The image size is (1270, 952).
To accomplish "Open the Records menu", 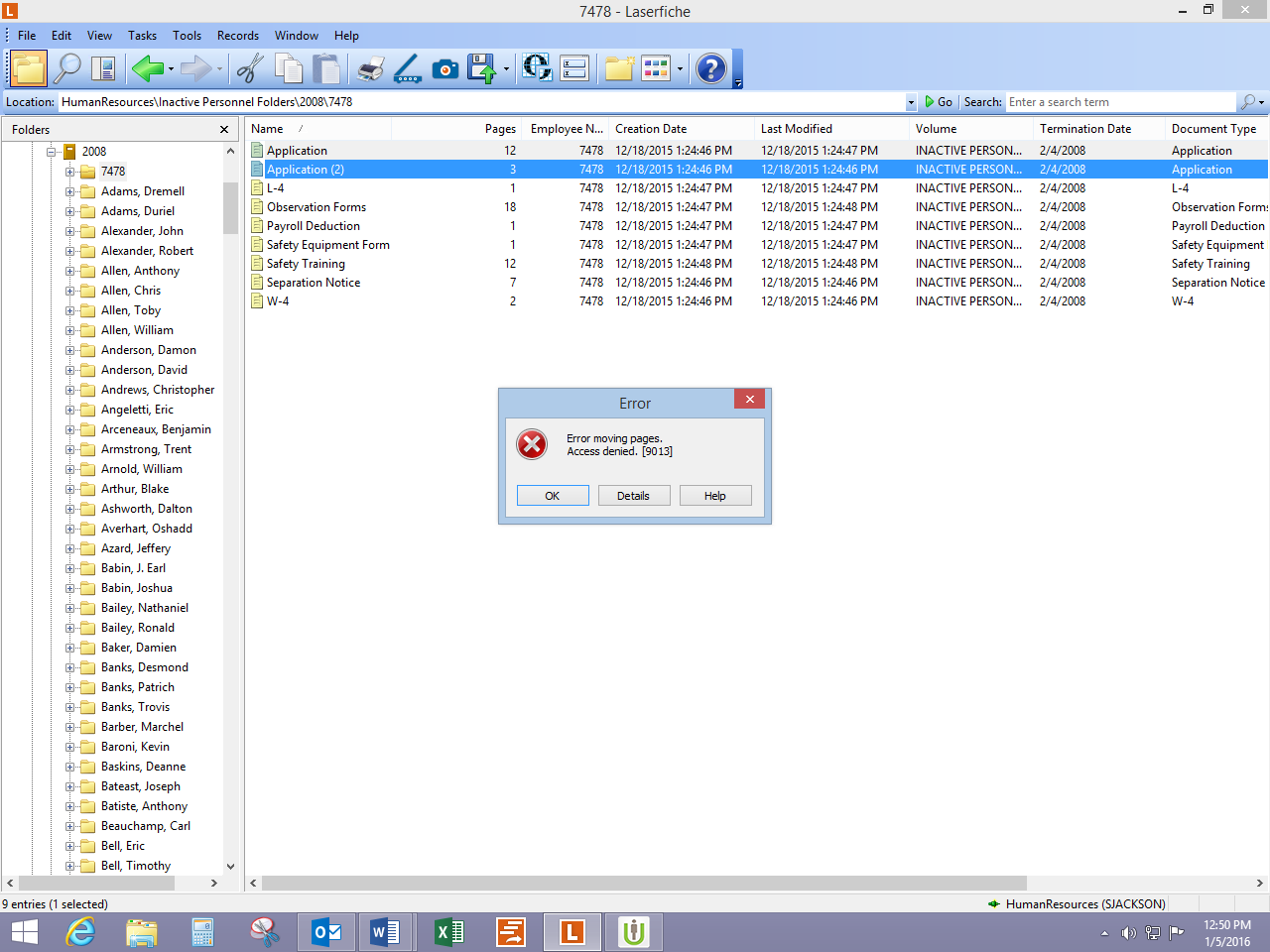I will tap(238, 36).
